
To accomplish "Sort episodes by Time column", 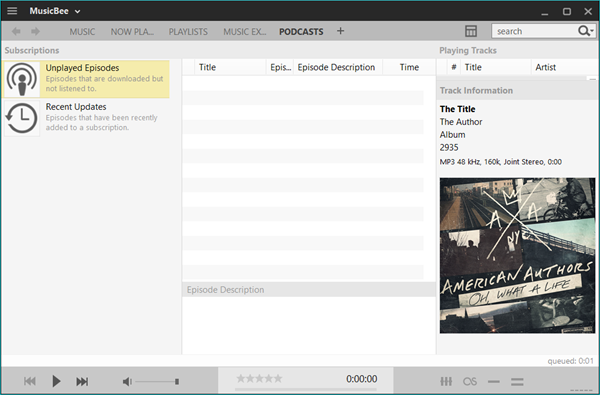I will coord(409,67).
